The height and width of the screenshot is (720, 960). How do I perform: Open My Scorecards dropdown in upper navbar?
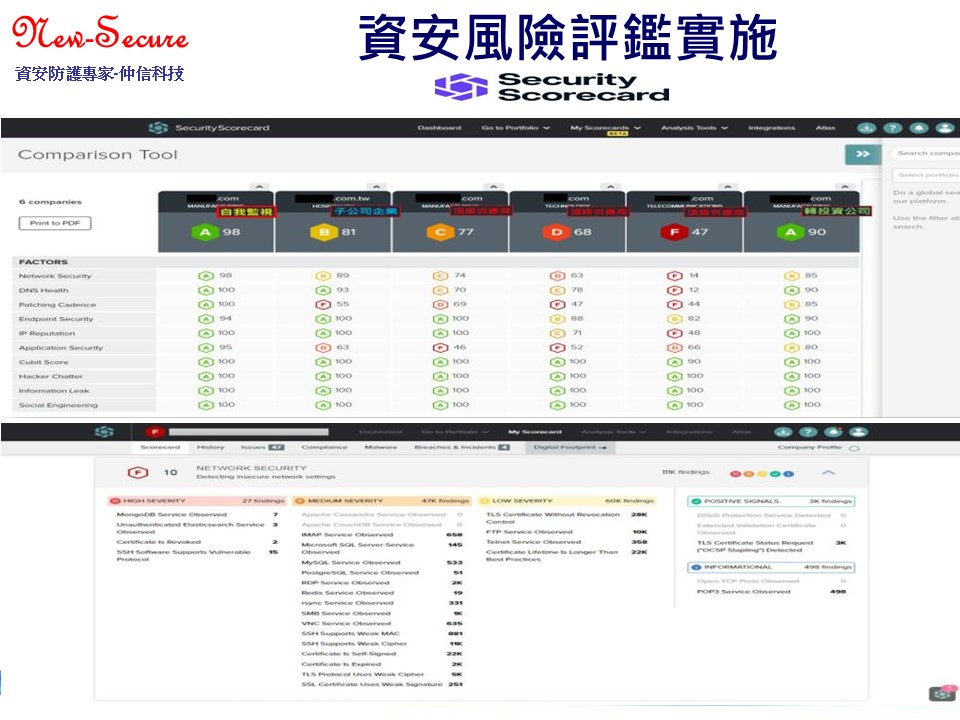click(606, 128)
